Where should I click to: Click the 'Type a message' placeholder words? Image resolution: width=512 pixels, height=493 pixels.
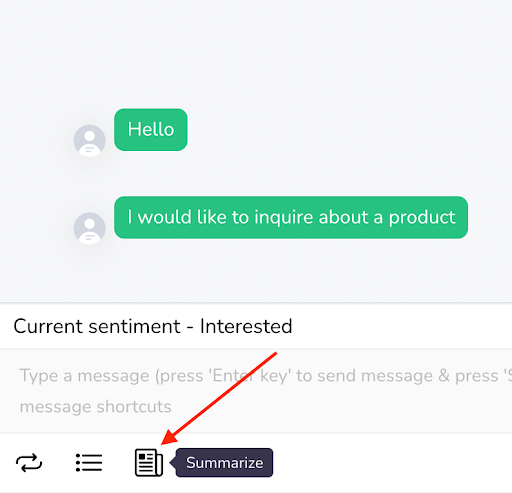coord(85,376)
